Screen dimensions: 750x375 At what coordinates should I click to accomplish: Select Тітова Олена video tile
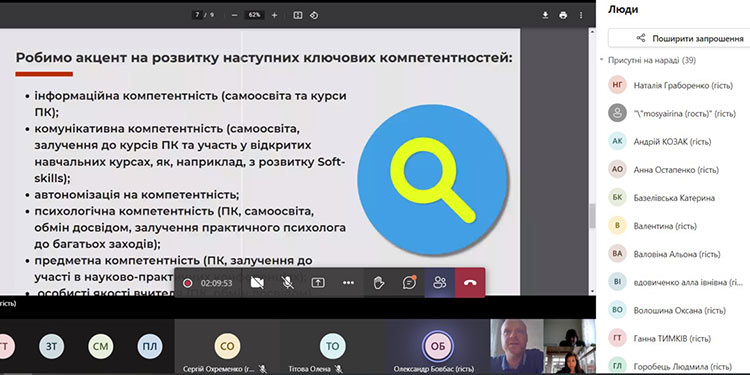click(332, 347)
